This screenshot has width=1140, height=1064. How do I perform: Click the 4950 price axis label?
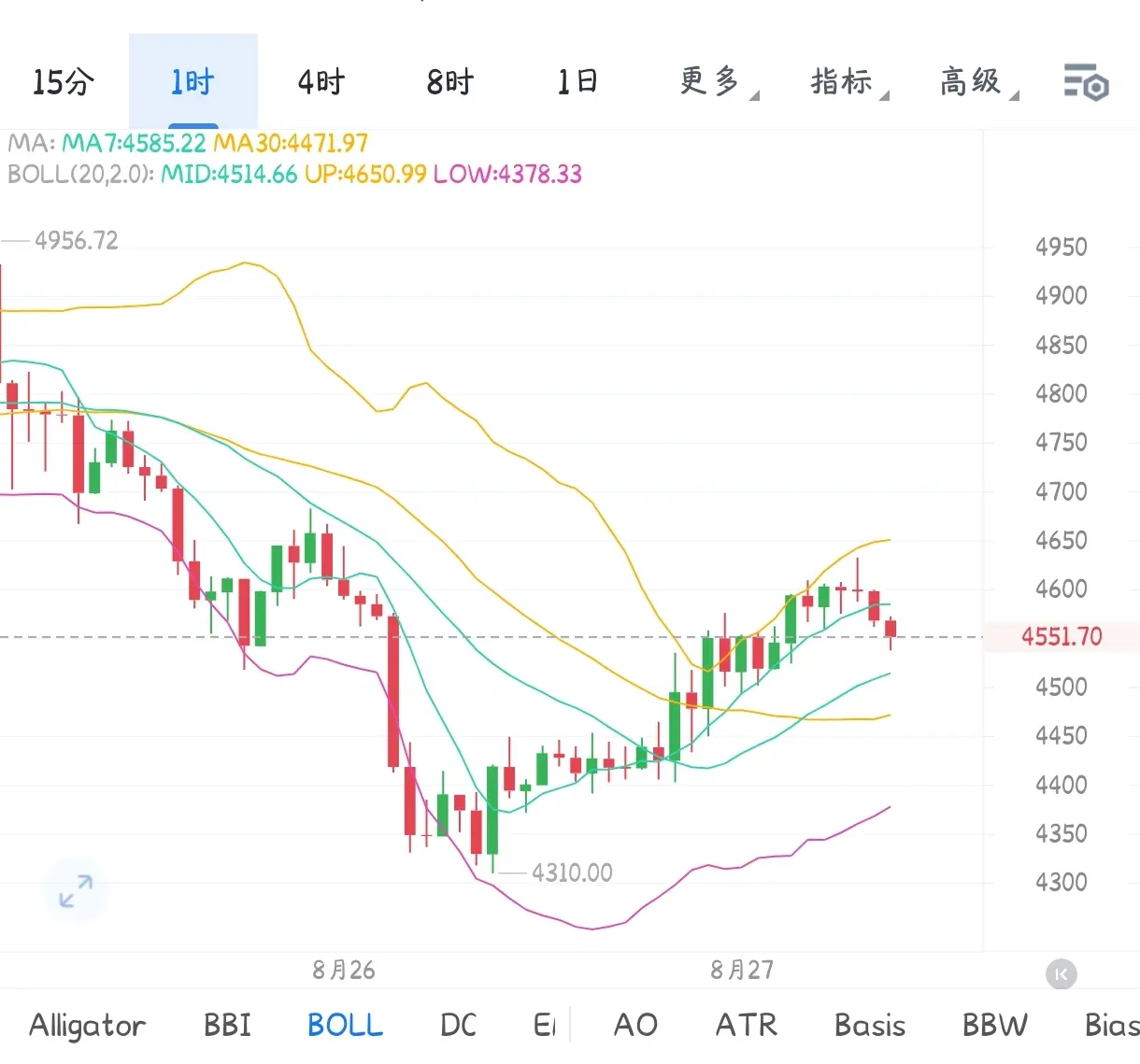(x=1062, y=248)
